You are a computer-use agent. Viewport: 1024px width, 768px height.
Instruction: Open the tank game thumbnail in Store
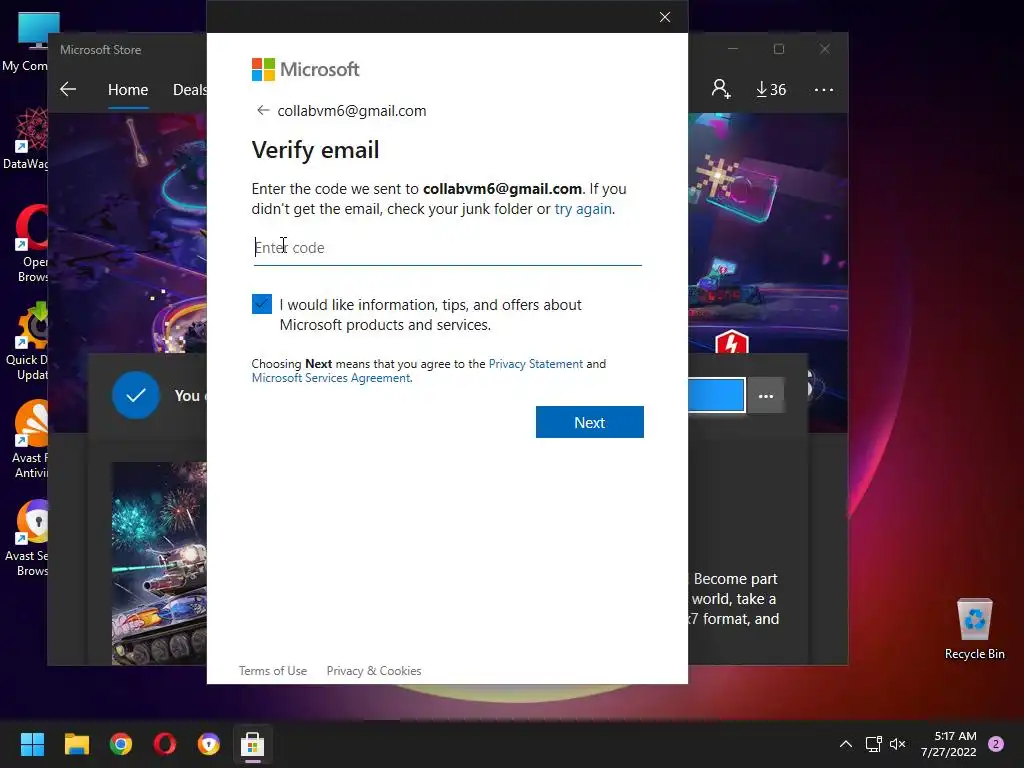pyautogui.click(x=159, y=564)
